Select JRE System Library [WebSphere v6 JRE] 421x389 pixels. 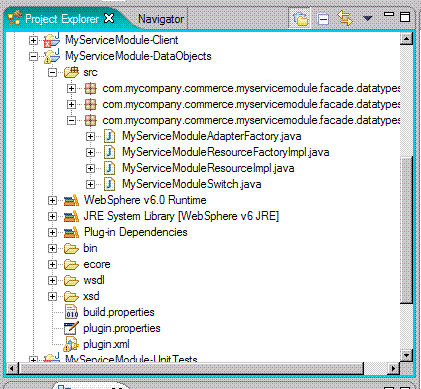coord(181,216)
